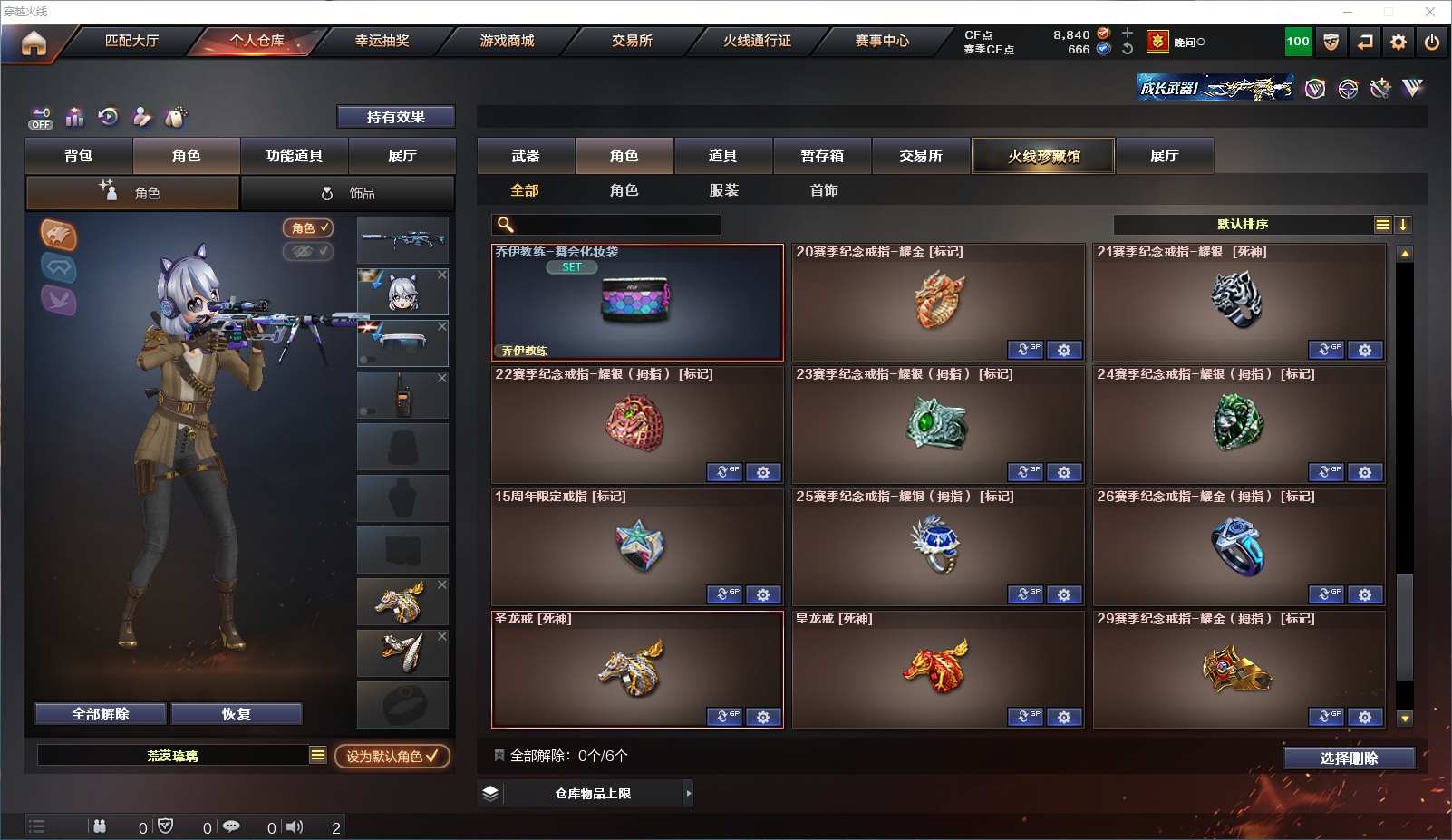
Task: Toggle the OFF switch icon
Action: (x=41, y=118)
